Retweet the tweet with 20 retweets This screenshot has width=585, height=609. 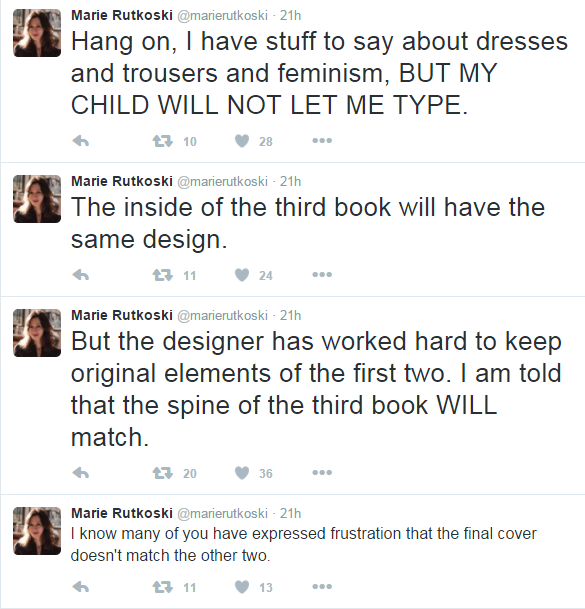tap(162, 473)
